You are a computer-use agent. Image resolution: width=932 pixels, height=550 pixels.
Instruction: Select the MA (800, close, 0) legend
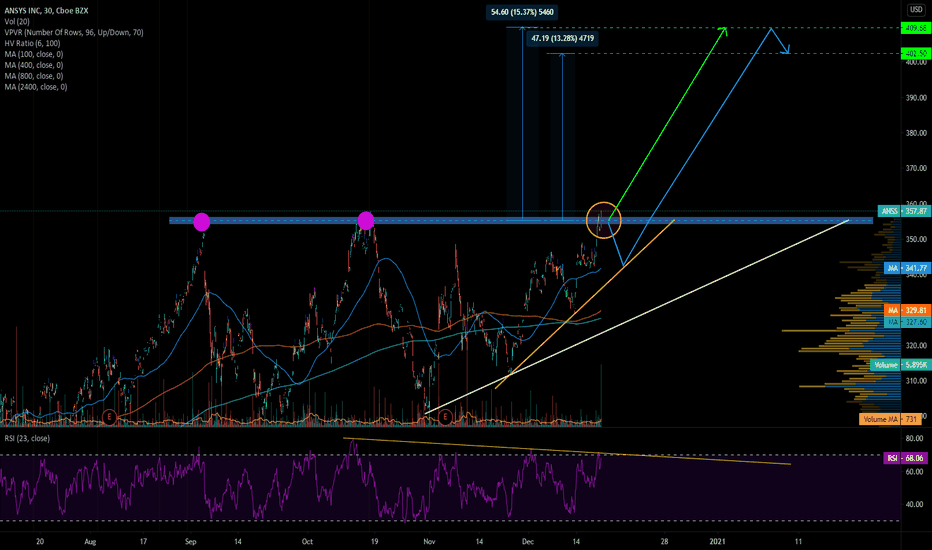[x=34, y=76]
